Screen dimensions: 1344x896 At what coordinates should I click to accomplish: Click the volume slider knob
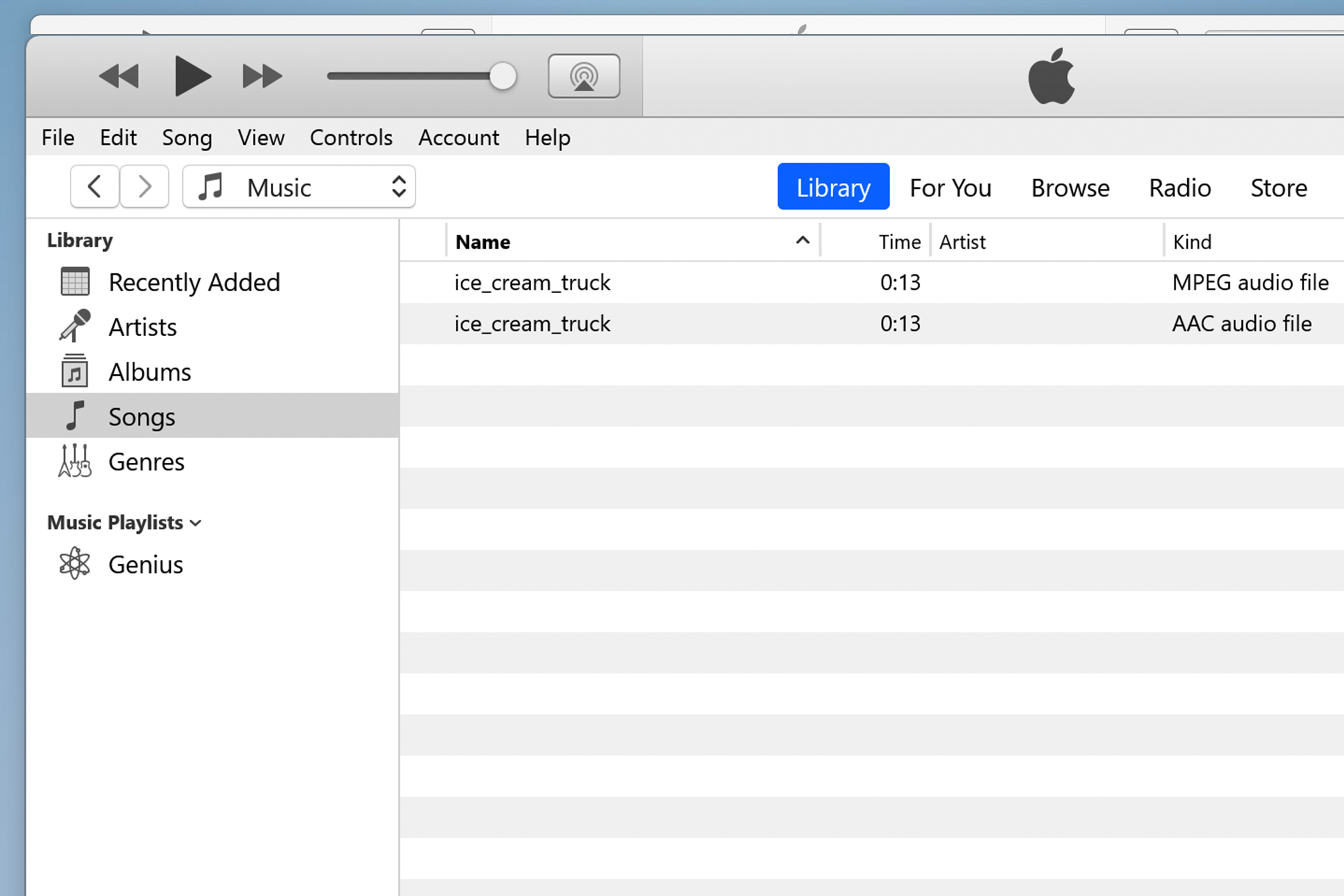[x=502, y=76]
